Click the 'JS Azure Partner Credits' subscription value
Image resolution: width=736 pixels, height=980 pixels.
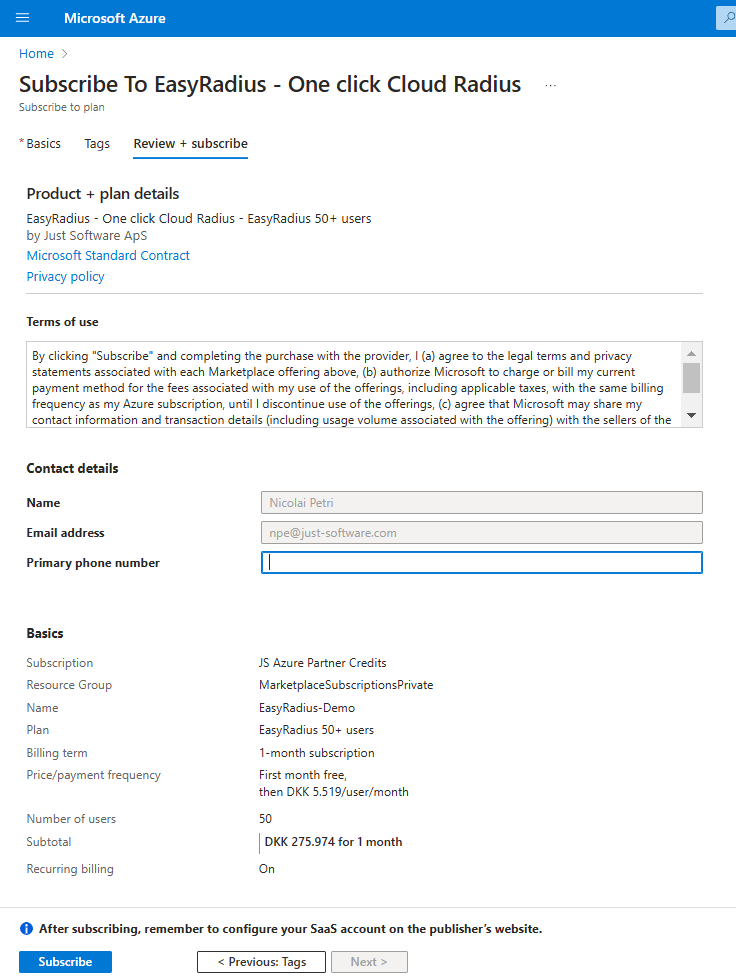click(322, 663)
